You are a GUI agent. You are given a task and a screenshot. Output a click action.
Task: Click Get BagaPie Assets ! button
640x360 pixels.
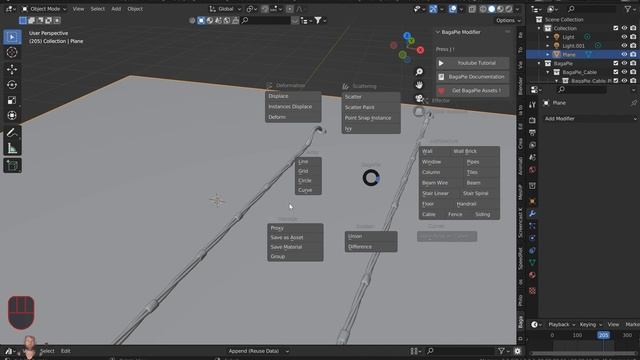[473, 91]
